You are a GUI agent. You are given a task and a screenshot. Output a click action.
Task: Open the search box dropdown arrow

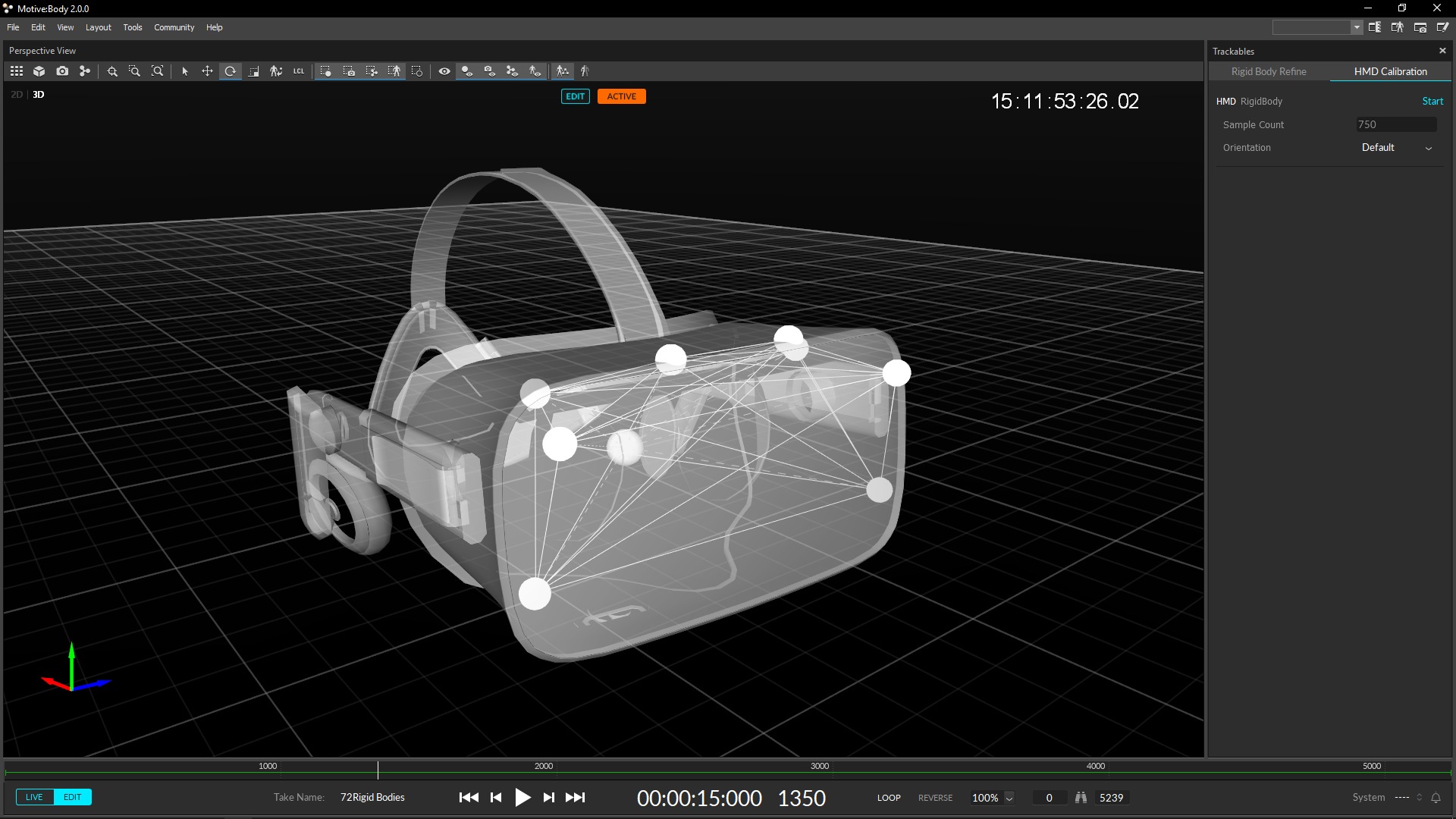[x=1357, y=27]
